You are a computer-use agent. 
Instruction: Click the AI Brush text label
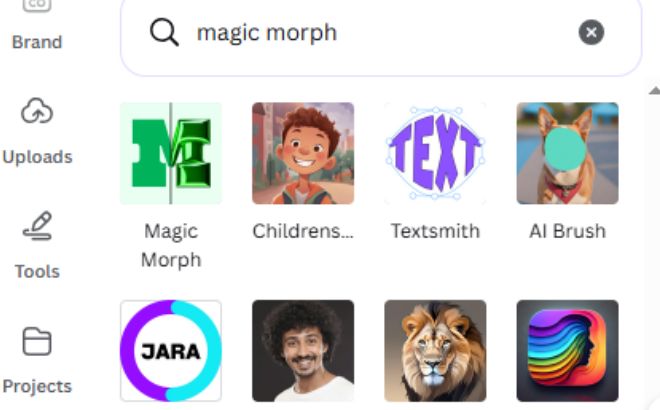click(x=567, y=231)
